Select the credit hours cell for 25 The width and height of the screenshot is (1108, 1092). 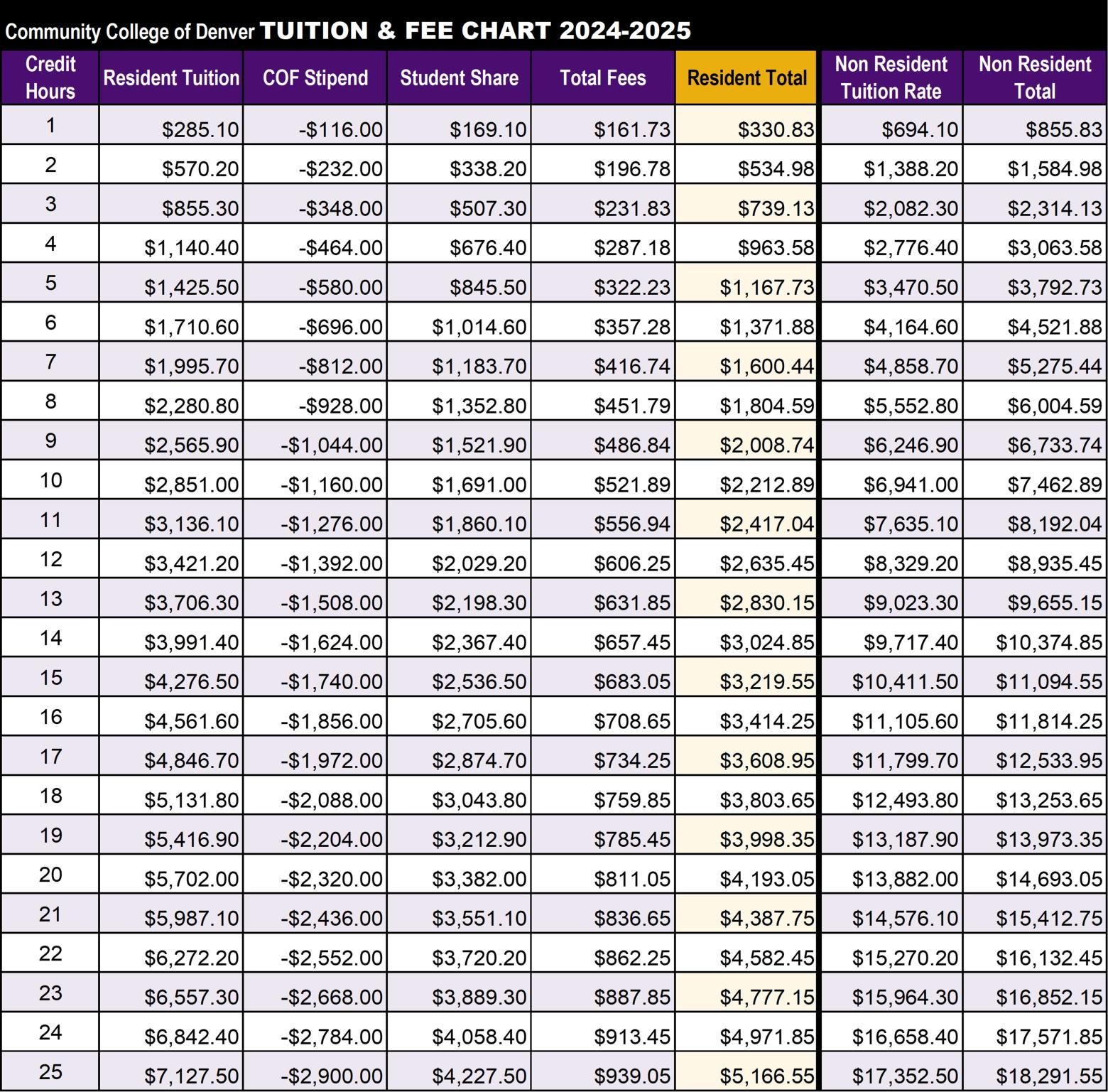pyautogui.click(x=50, y=1071)
